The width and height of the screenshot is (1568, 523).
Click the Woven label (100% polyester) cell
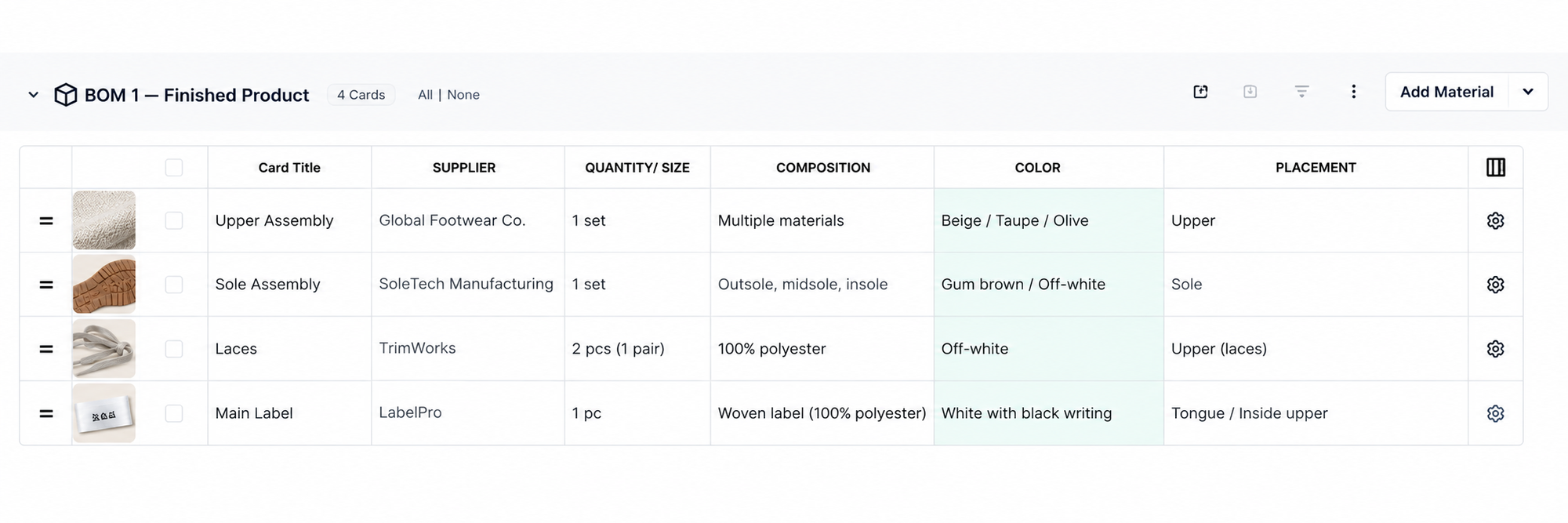822,413
